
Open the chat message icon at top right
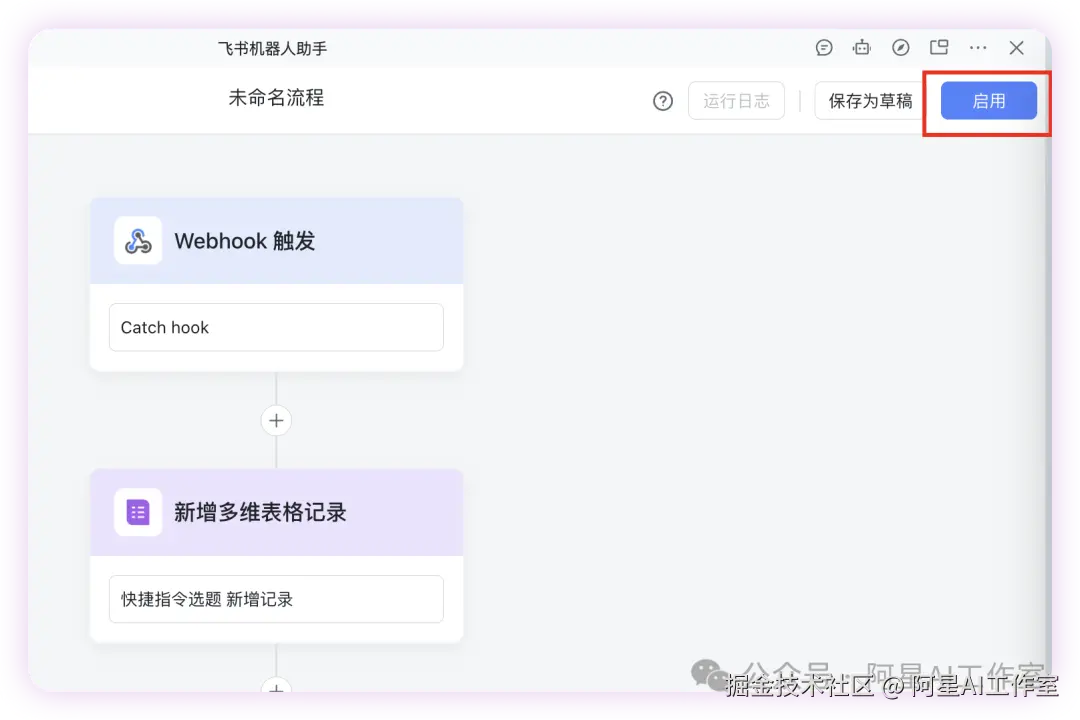click(823, 47)
